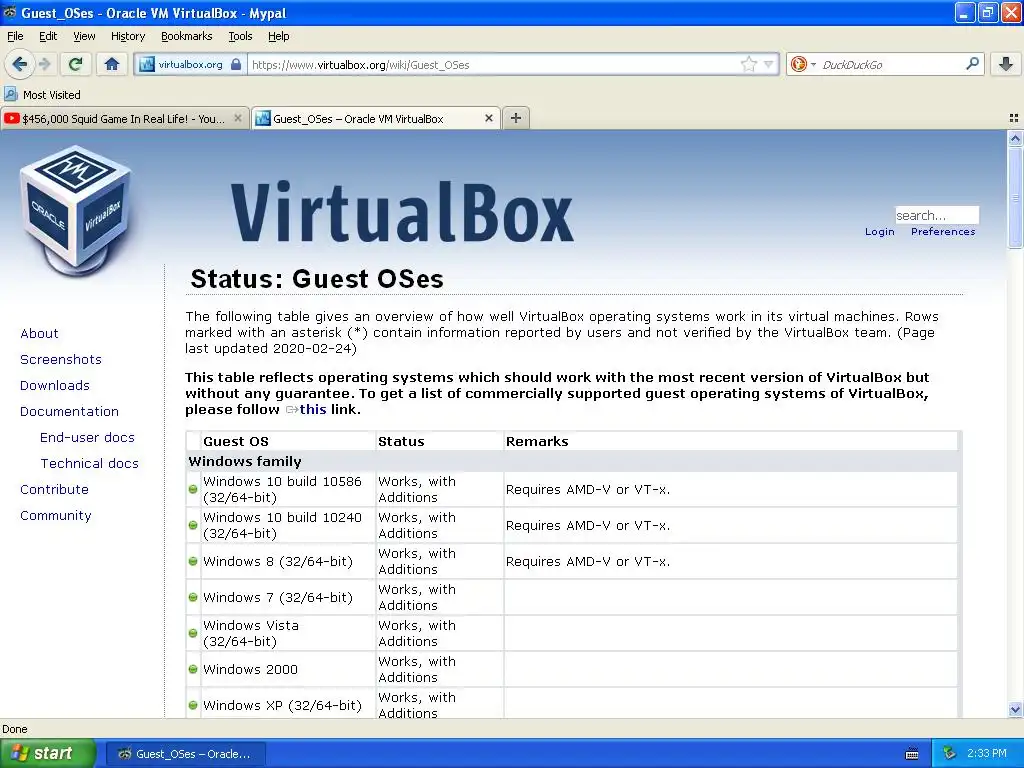Close the Squid Game YouTube tab
This screenshot has height=768, width=1024.
tap(238, 118)
